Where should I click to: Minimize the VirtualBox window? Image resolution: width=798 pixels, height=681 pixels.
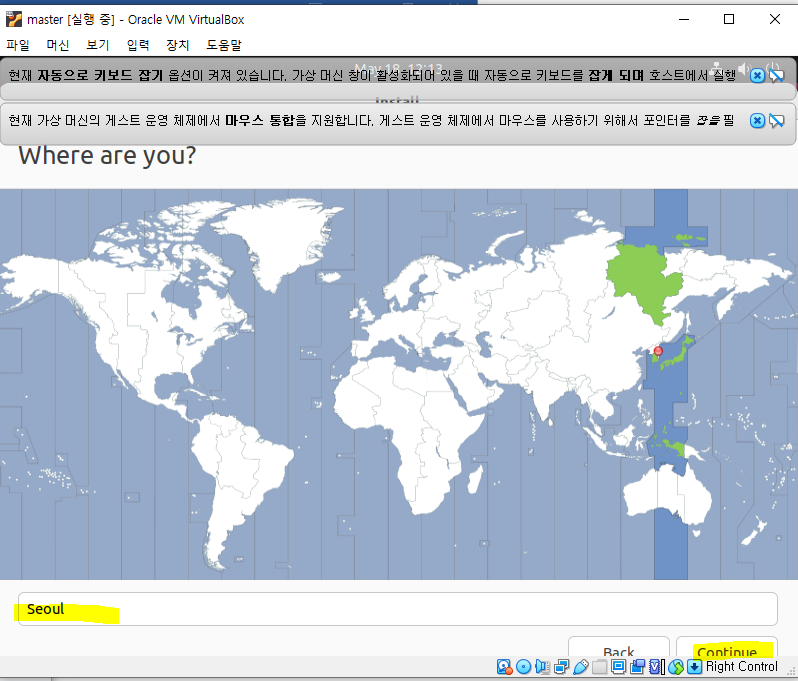(684, 19)
